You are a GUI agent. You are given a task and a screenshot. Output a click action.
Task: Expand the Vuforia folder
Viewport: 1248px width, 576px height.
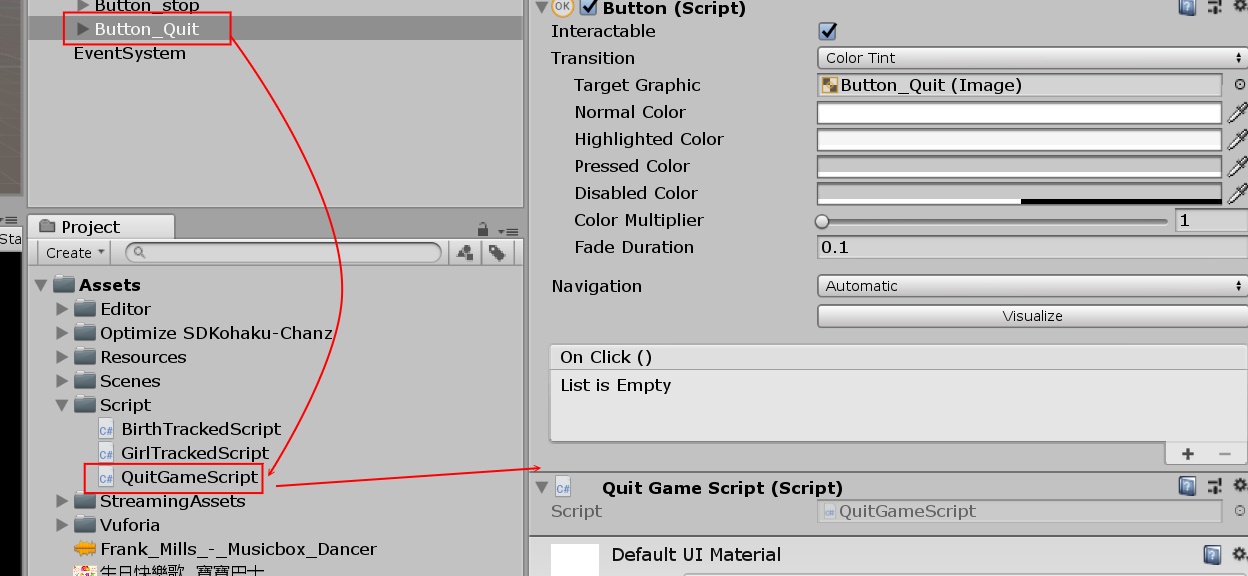pyautogui.click(x=63, y=524)
